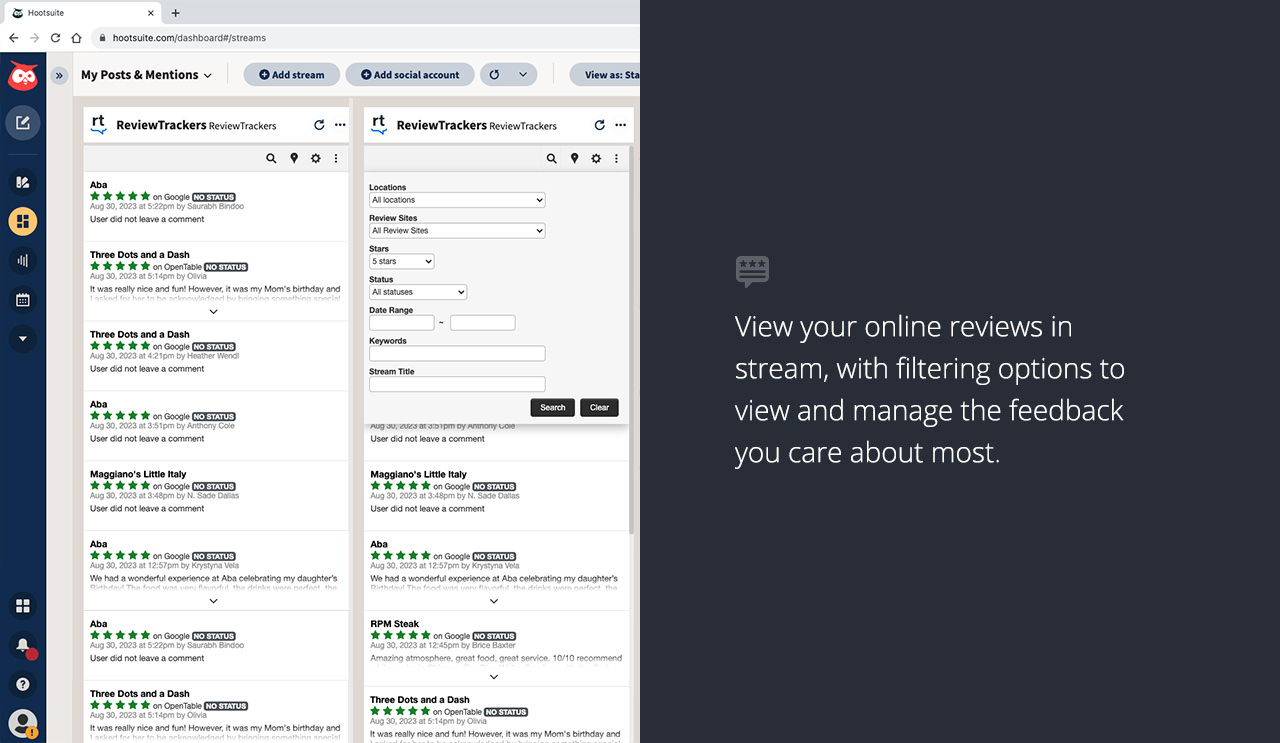Expand the RPM Steak review
This screenshot has height=743, width=1280.
tap(494, 677)
